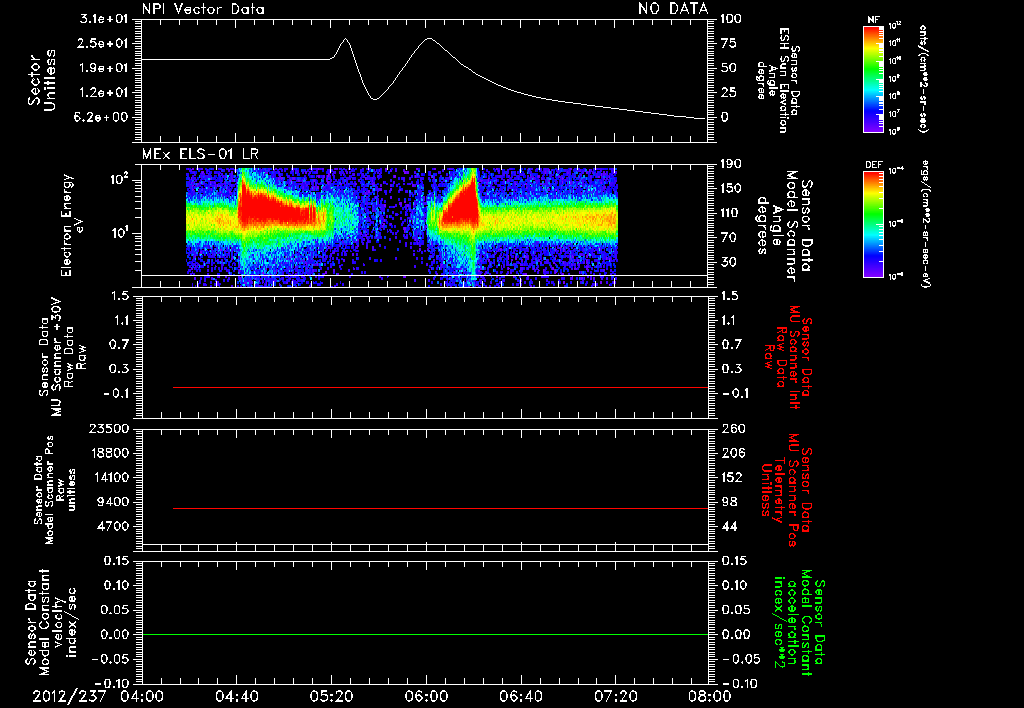Select the 'NPI Vector Data' panel title
Image resolution: width=1024 pixels, height=708 pixels.
coord(203,9)
